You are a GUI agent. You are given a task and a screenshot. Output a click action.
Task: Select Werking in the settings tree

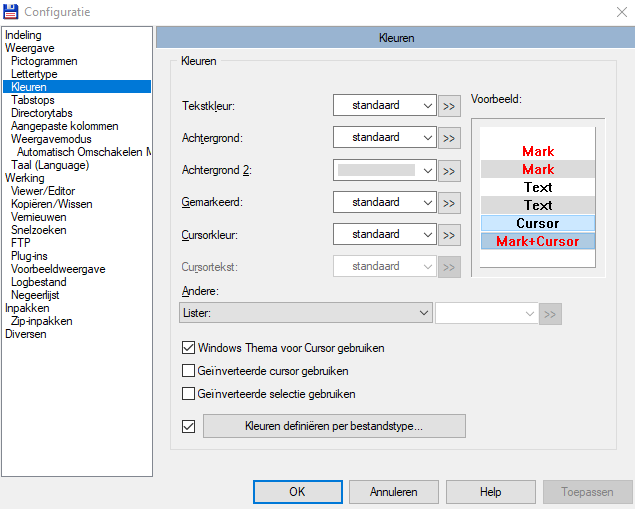[25, 178]
